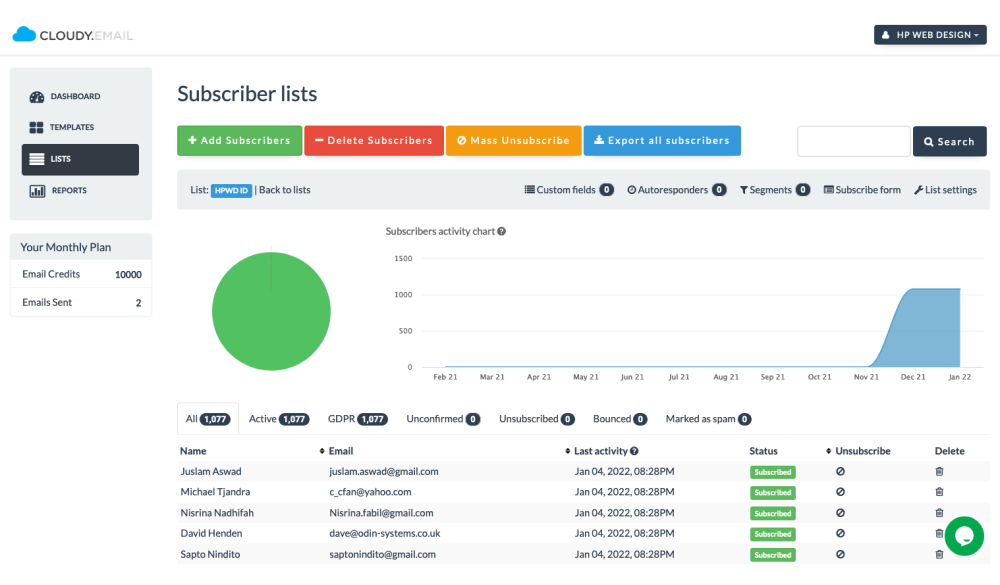Click unsubscribe icon for Sapto Nindito

840,554
